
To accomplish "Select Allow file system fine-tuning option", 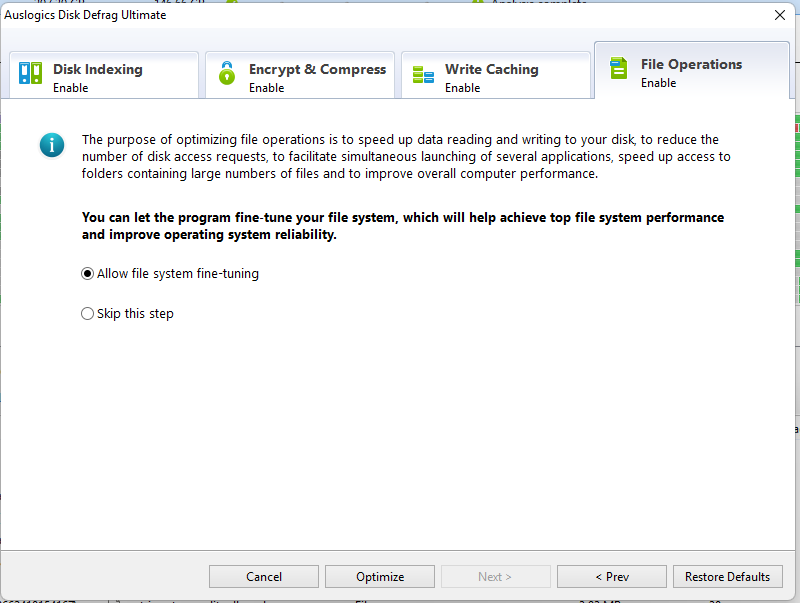I will [x=88, y=274].
